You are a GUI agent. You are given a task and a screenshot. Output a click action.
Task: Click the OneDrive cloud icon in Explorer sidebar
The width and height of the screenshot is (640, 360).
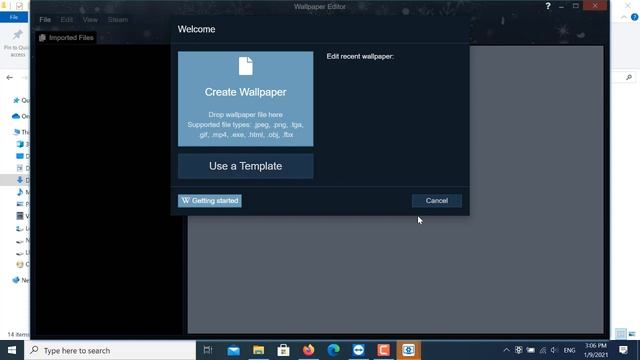[16, 116]
